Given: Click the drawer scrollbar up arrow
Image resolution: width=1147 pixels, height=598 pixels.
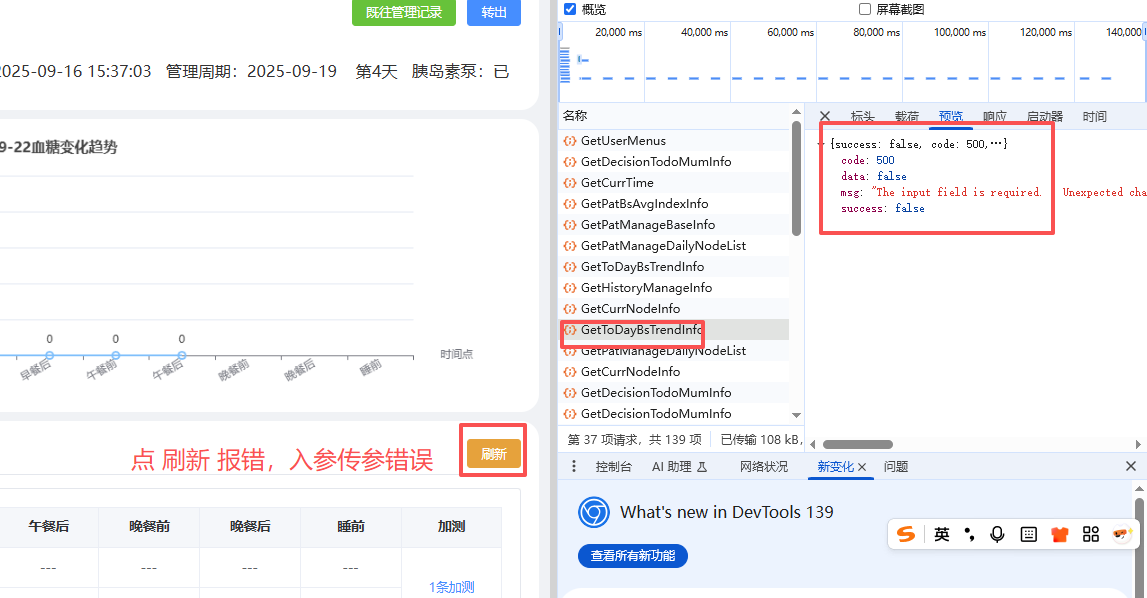Looking at the screenshot, I should pyautogui.click(x=1139, y=488).
